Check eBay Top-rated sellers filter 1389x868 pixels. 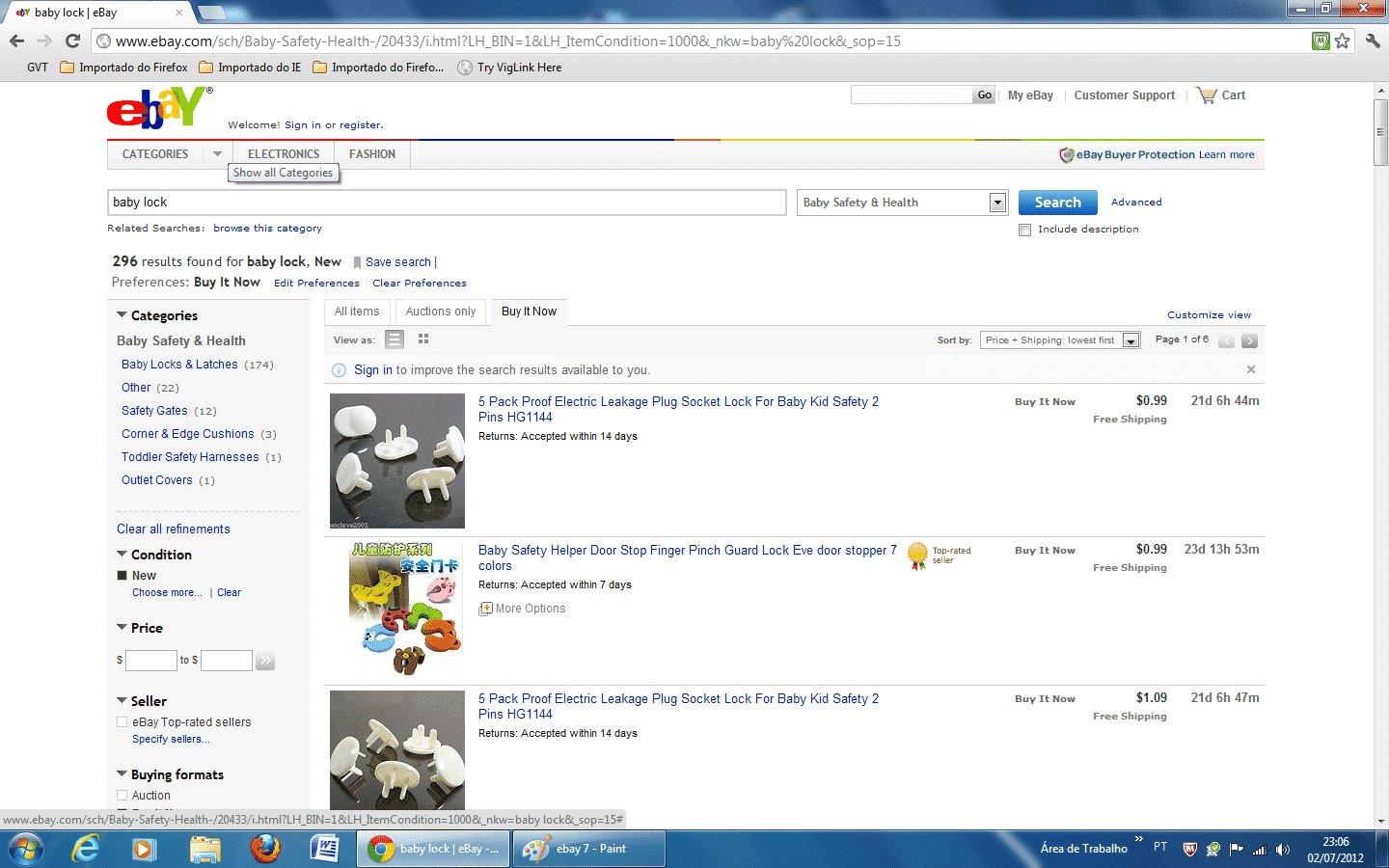tap(123, 722)
